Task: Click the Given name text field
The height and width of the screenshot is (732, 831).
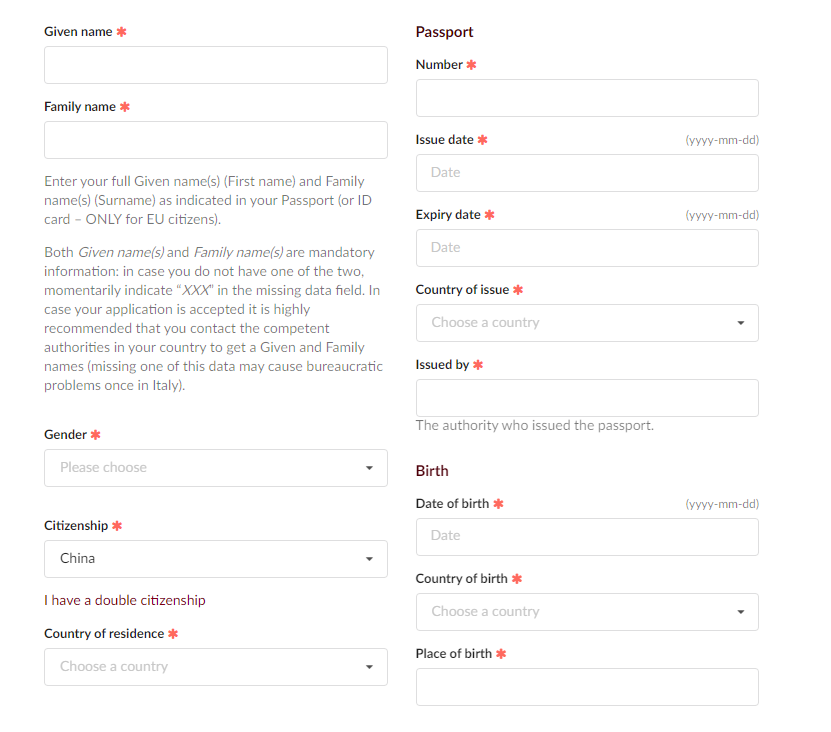Action: point(215,65)
